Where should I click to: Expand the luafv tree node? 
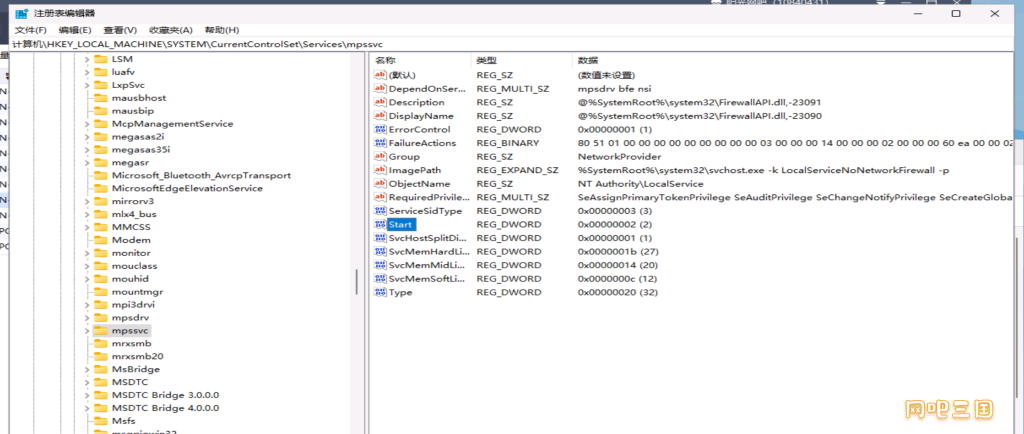coord(86,72)
